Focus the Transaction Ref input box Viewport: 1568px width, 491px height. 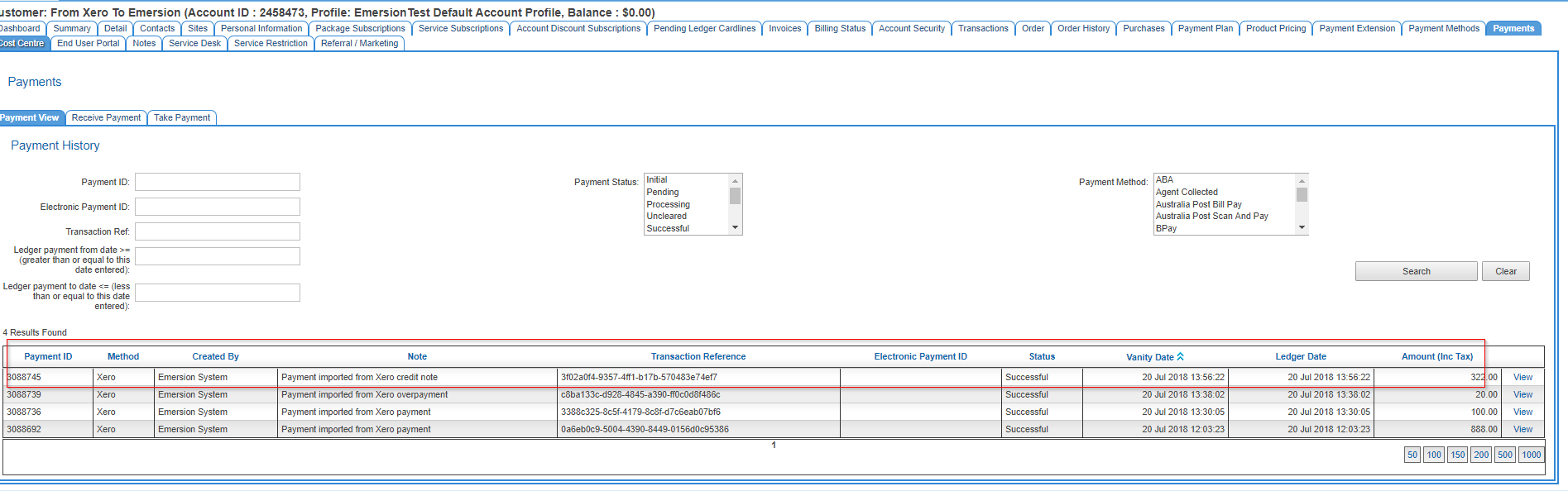coord(218,232)
